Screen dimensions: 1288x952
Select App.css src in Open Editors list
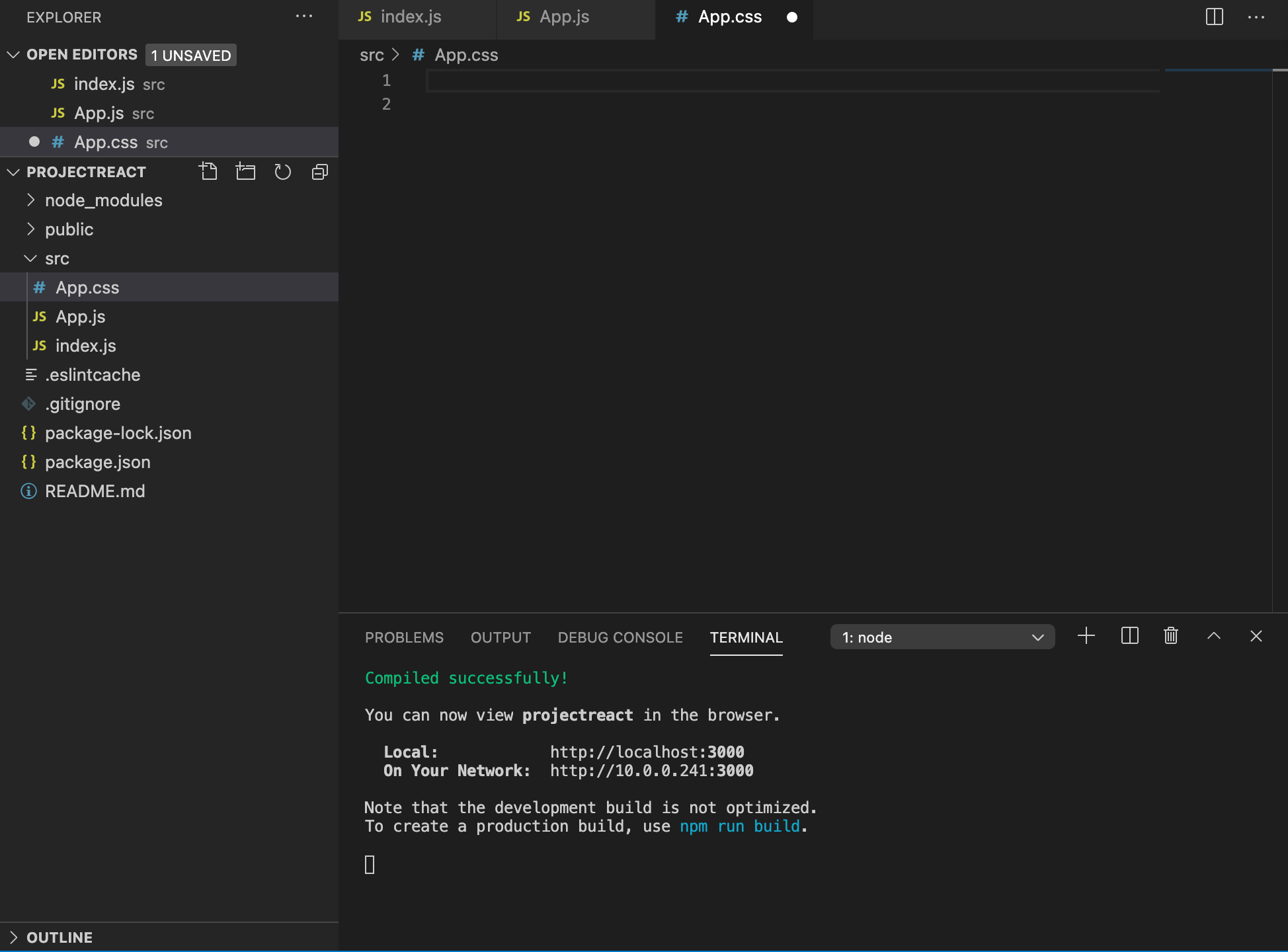point(169,142)
